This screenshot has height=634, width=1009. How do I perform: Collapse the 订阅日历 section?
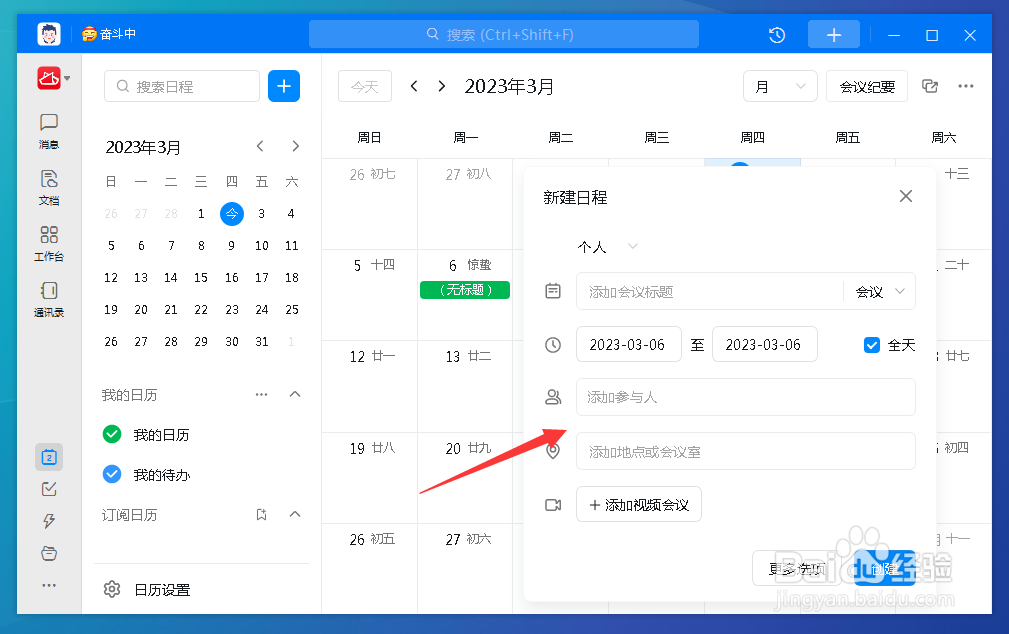295,514
